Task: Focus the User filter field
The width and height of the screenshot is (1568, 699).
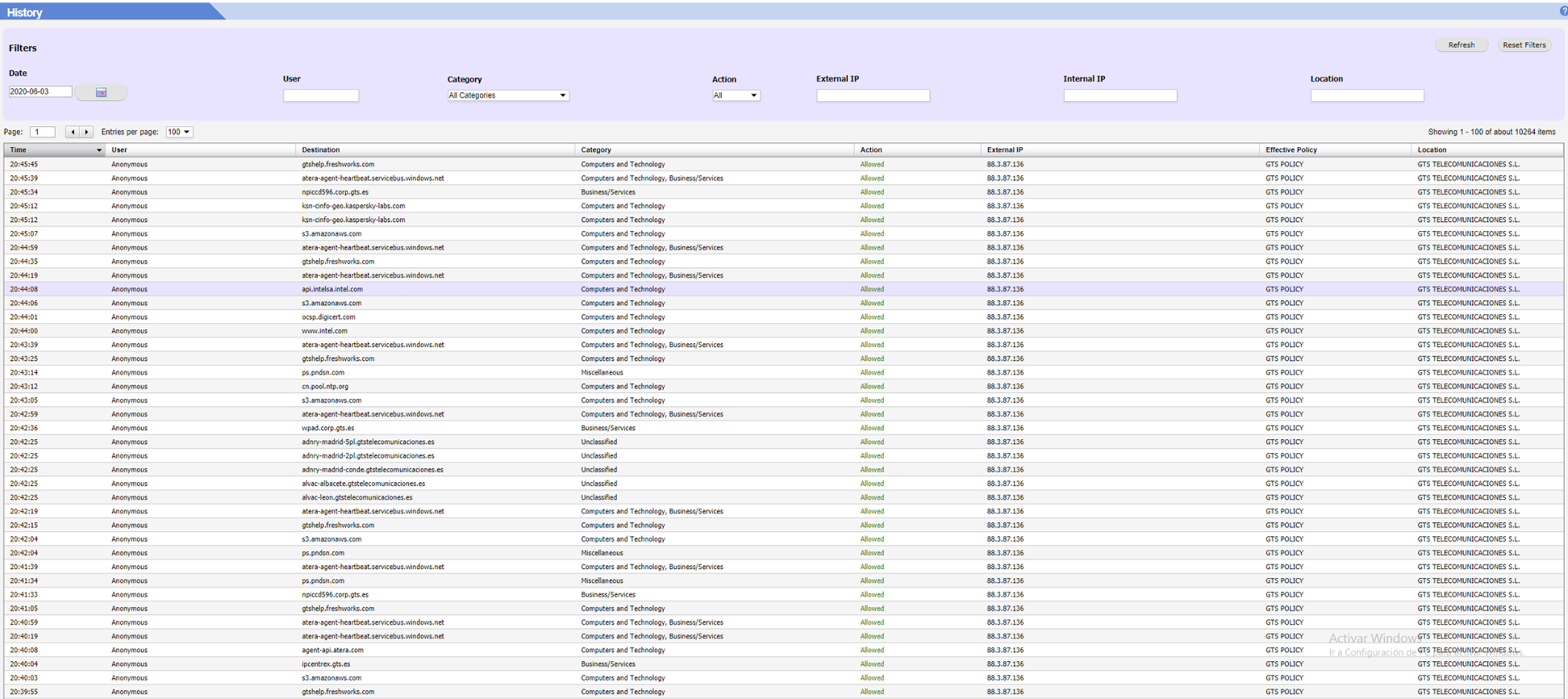Action: click(321, 95)
